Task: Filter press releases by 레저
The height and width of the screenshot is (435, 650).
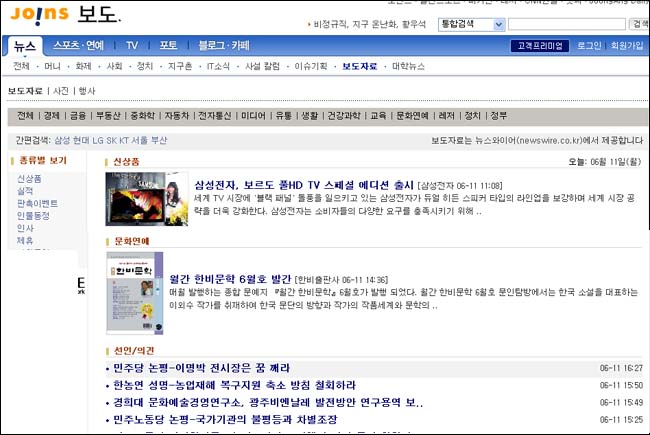Action: tap(446, 116)
